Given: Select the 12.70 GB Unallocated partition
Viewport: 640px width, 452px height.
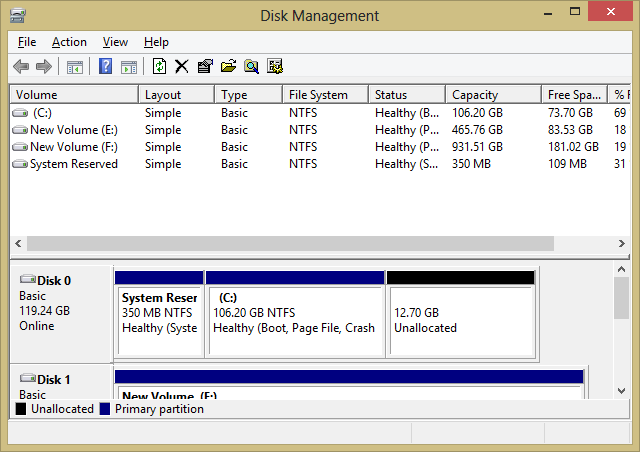Looking at the screenshot, I should 460,320.
